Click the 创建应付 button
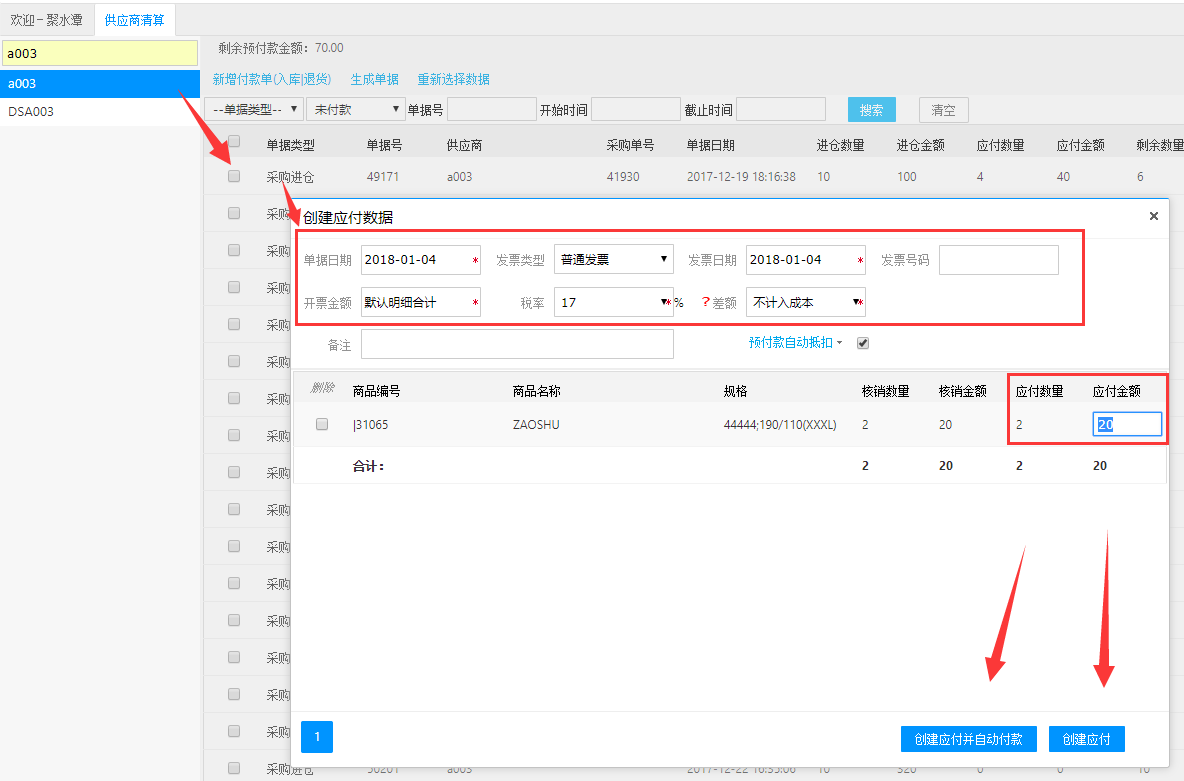The image size is (1184, 781). (1087, 739)
